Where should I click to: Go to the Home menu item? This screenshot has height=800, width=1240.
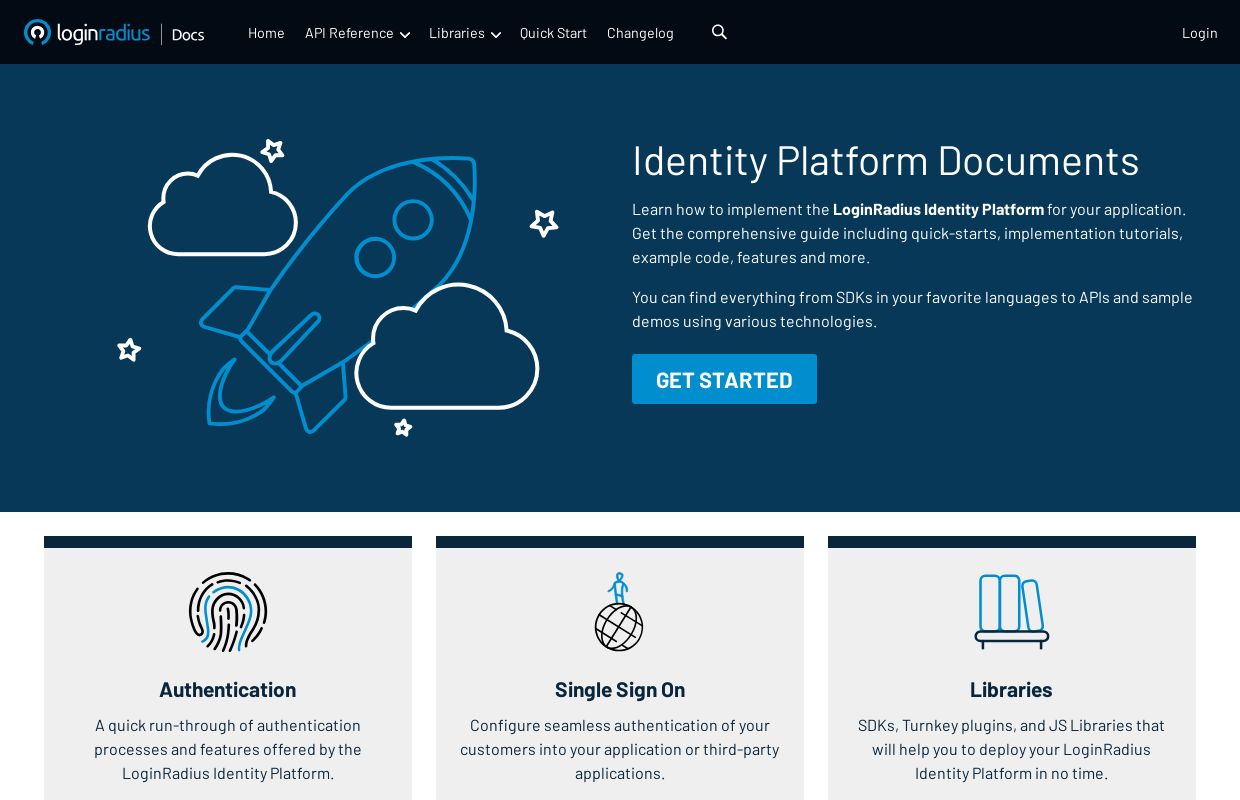266,33
